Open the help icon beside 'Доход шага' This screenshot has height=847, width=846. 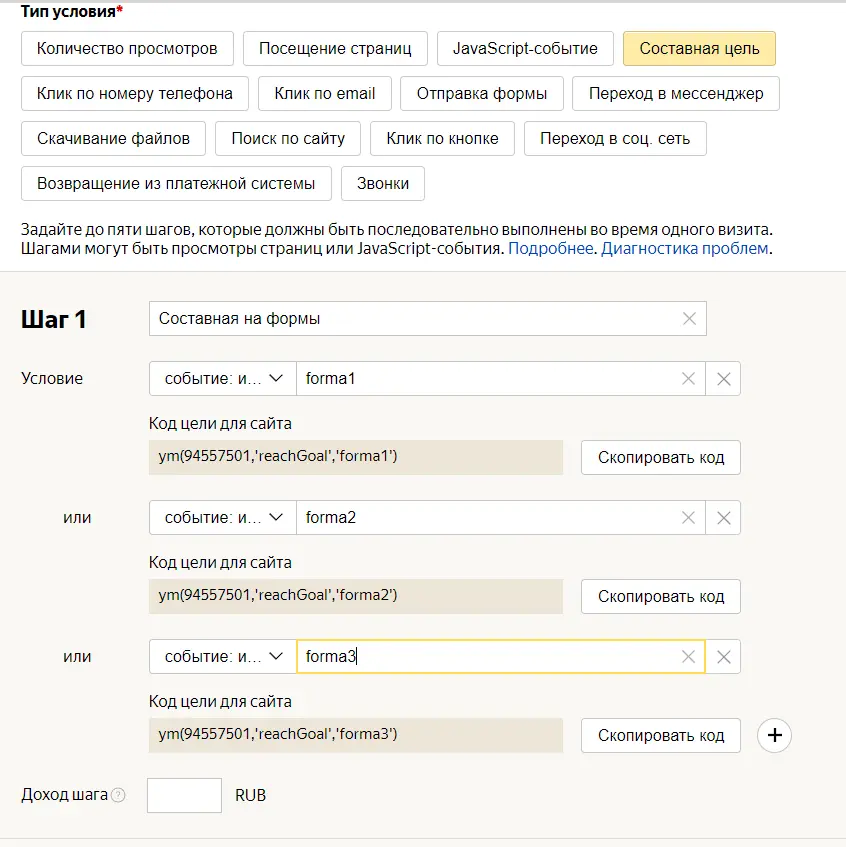click(118, 795)
